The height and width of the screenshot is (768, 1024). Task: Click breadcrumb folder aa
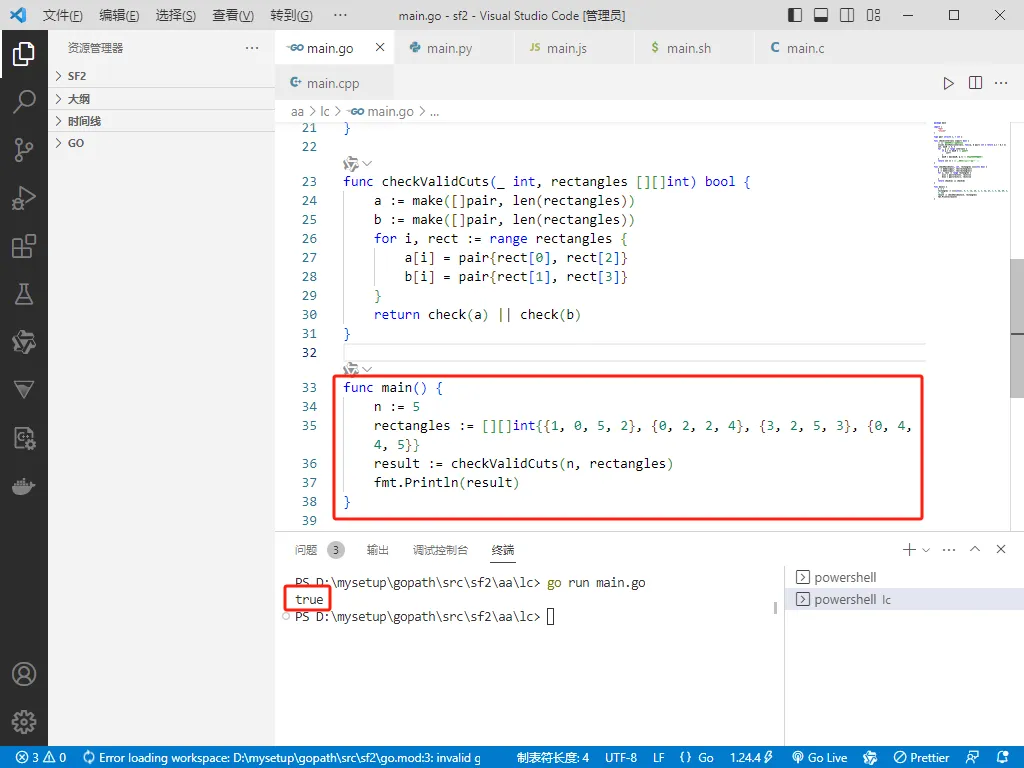click(x=297, y=112)
